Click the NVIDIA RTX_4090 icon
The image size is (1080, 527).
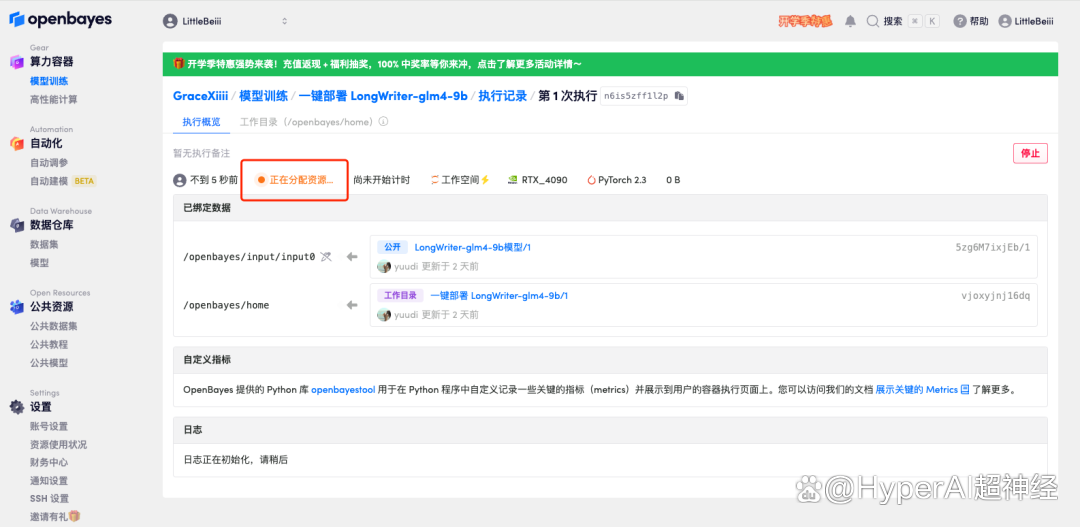(x=512, y=180)
